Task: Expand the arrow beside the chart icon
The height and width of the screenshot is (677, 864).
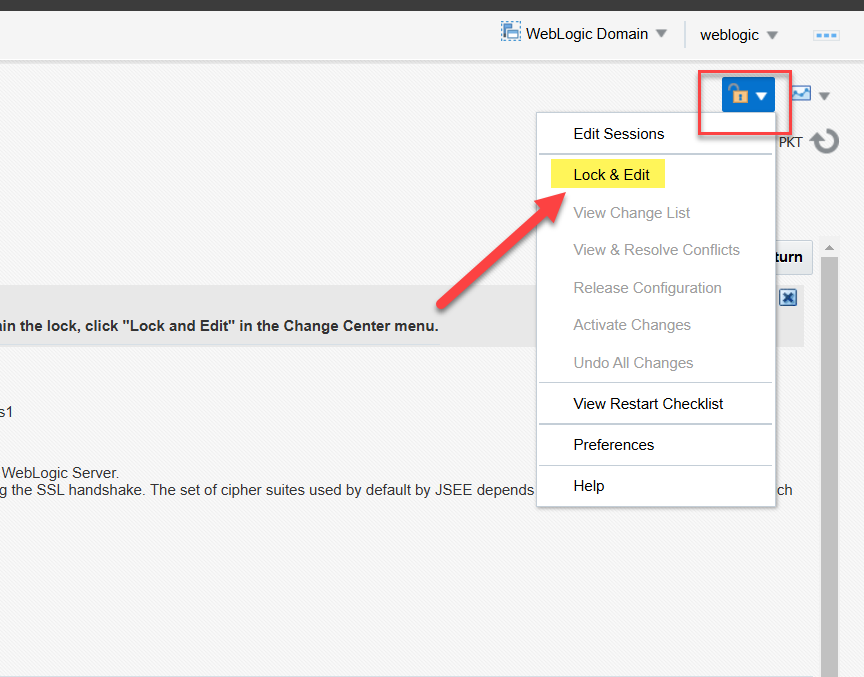Action: [x=824, y=97]
